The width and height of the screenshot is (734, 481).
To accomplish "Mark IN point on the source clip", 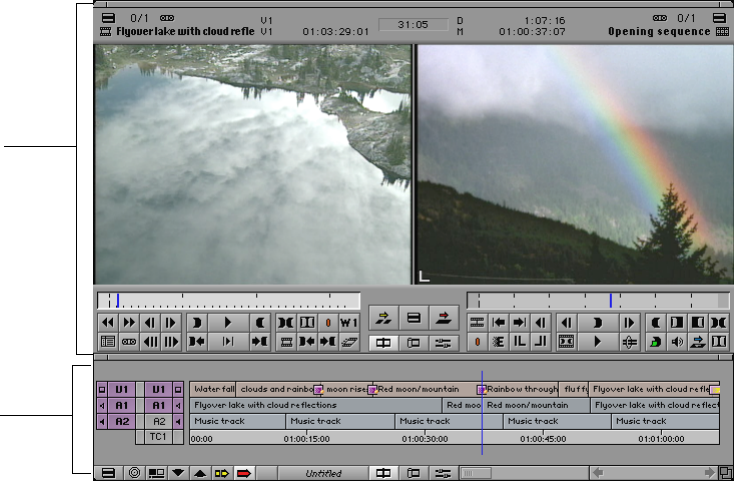I will 197,323.
